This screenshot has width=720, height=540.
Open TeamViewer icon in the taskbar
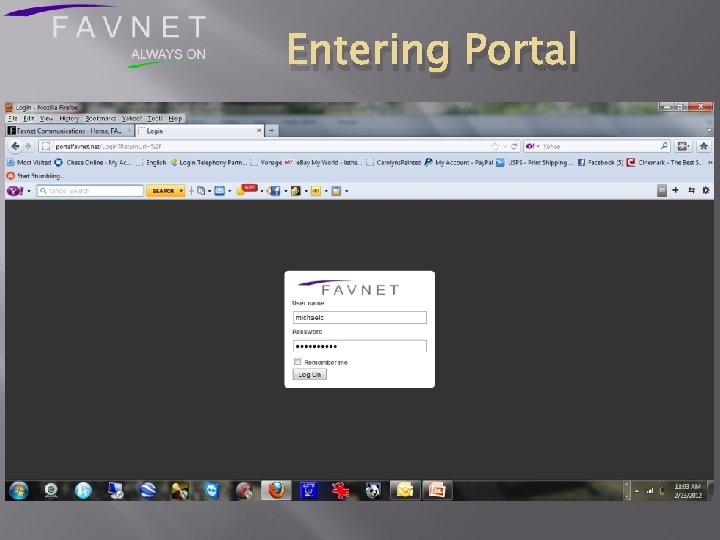click(x=212, y=491)
